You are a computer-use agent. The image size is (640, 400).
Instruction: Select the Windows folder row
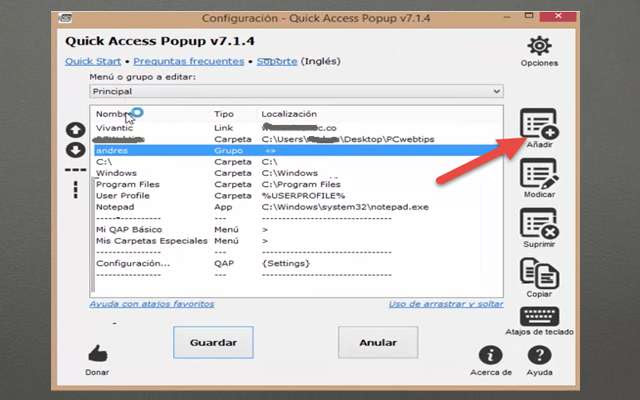pos(296,173)
